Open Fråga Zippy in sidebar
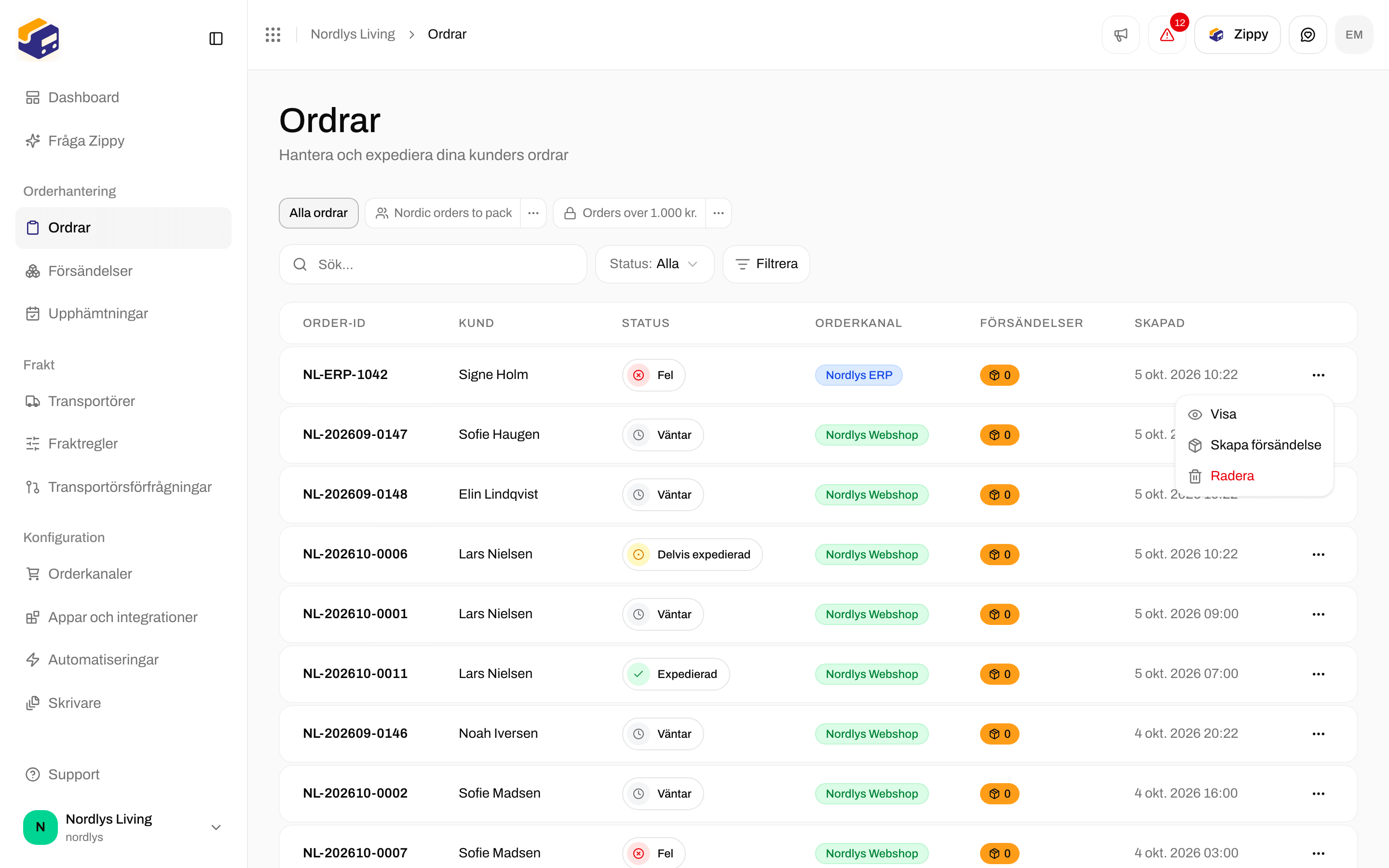Screen dimensions: 1389x868 pos(123,141)
